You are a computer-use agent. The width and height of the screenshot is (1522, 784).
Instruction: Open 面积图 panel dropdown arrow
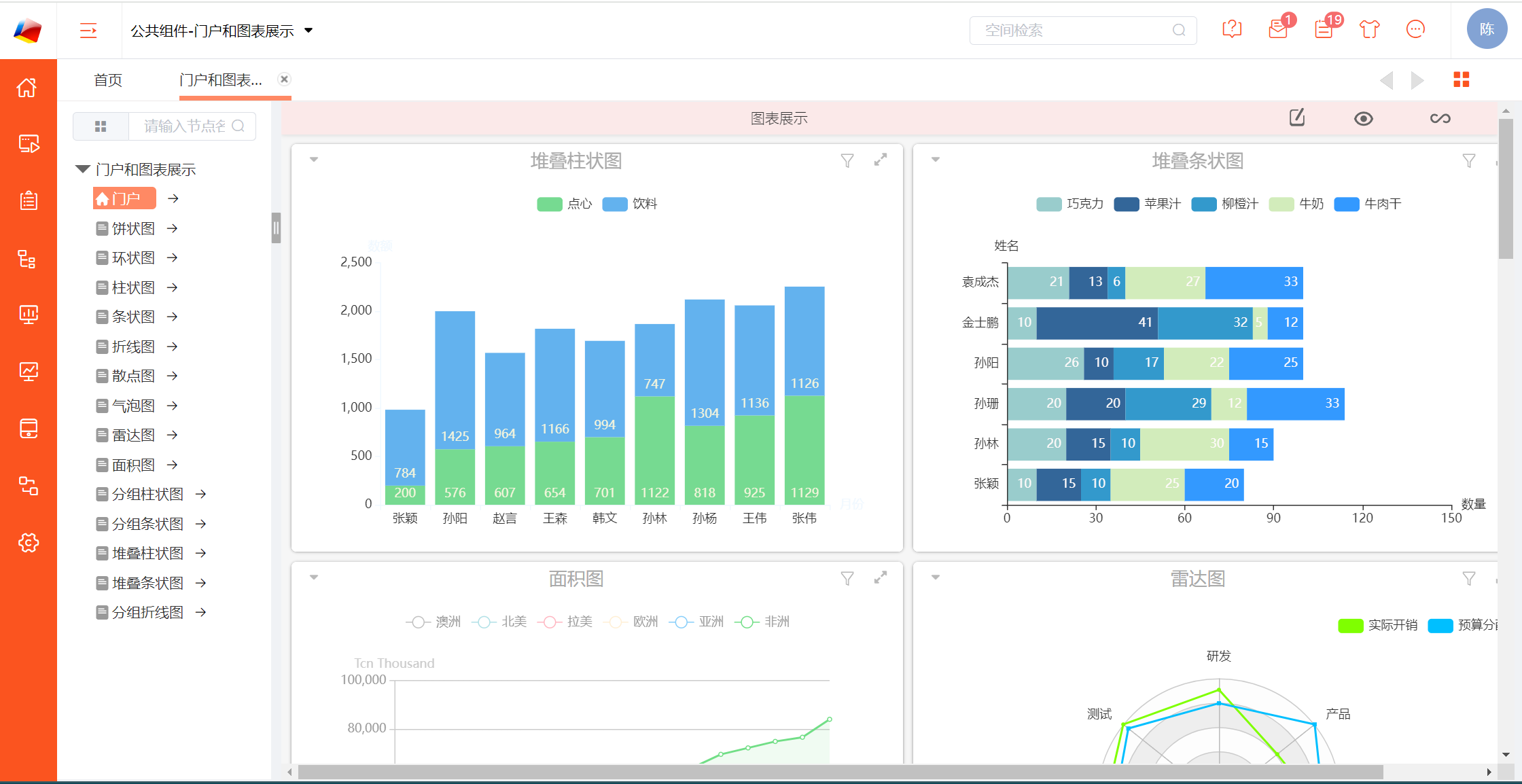[x=314, y=577]
